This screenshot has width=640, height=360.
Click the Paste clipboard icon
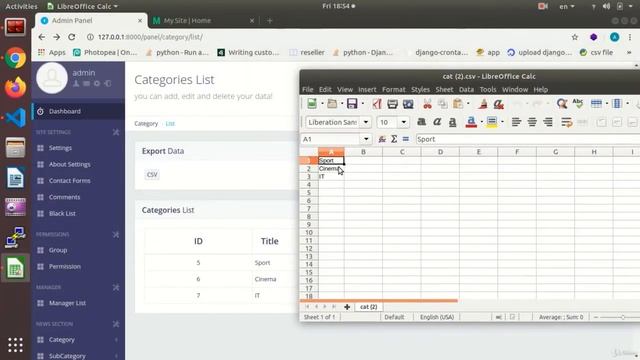point(458,104)
